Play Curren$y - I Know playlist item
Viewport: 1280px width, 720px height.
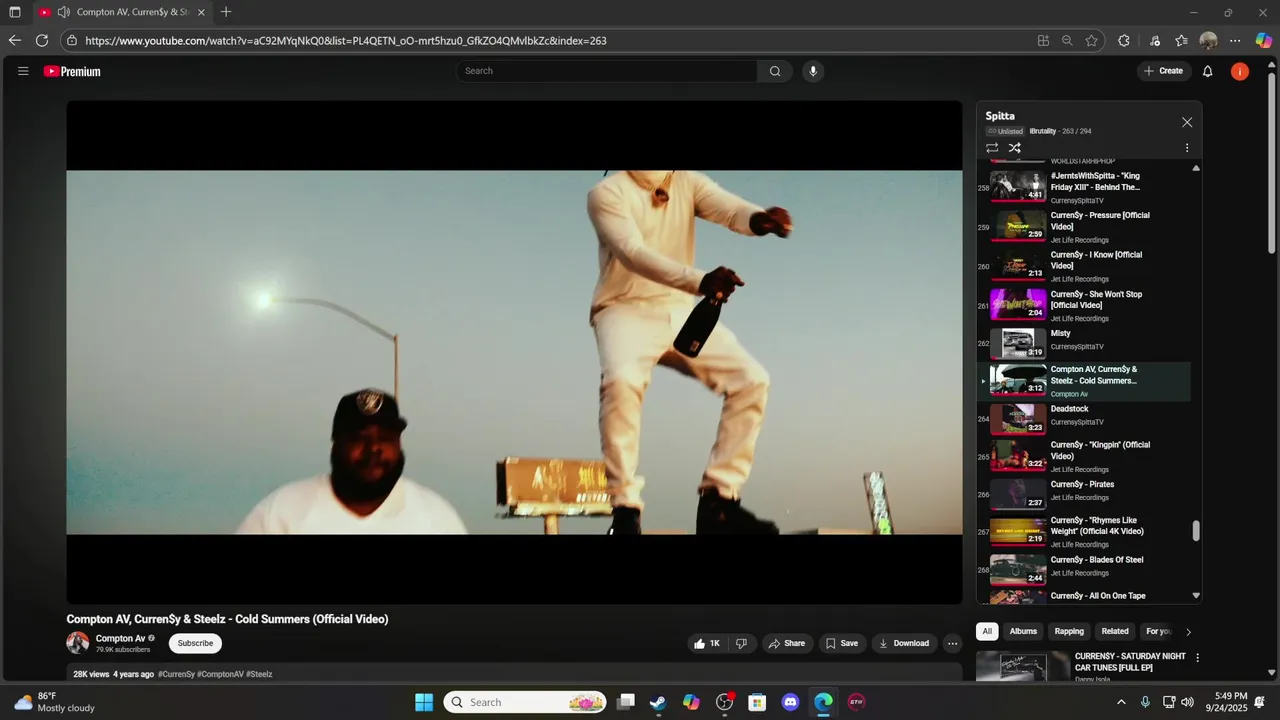pyautogui.click(x=1084, y=266)
